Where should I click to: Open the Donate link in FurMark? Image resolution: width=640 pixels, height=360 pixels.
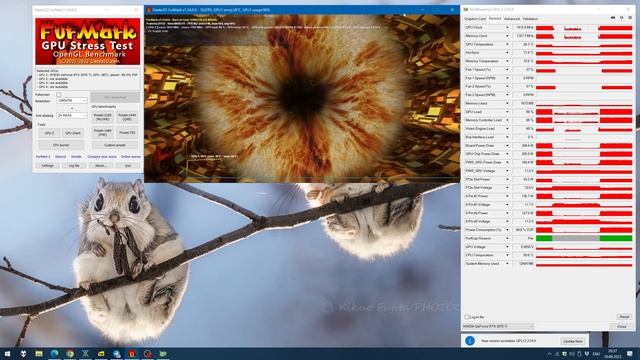(x=76, y=157)
